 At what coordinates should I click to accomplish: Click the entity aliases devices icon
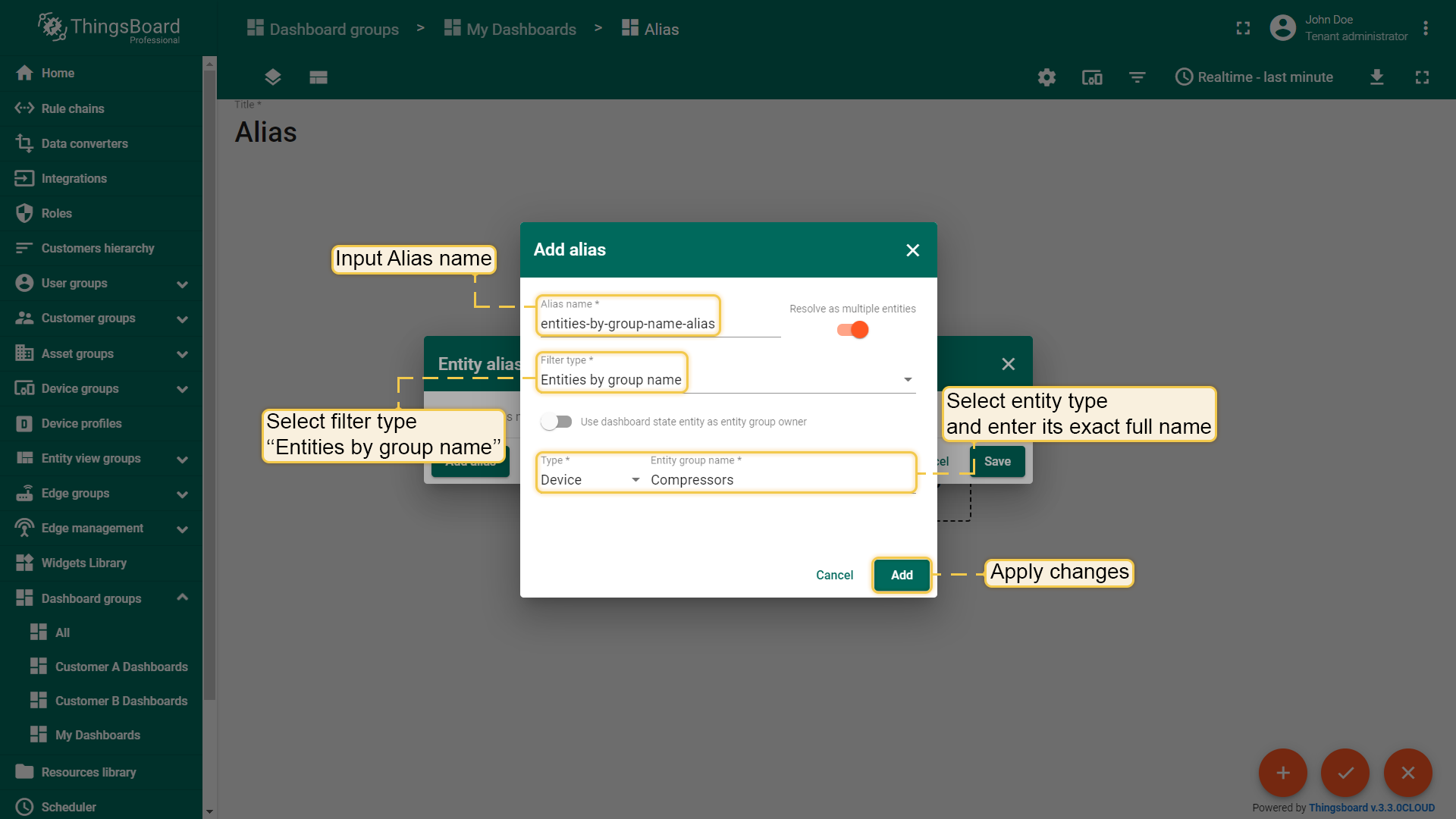point(1092,77)
